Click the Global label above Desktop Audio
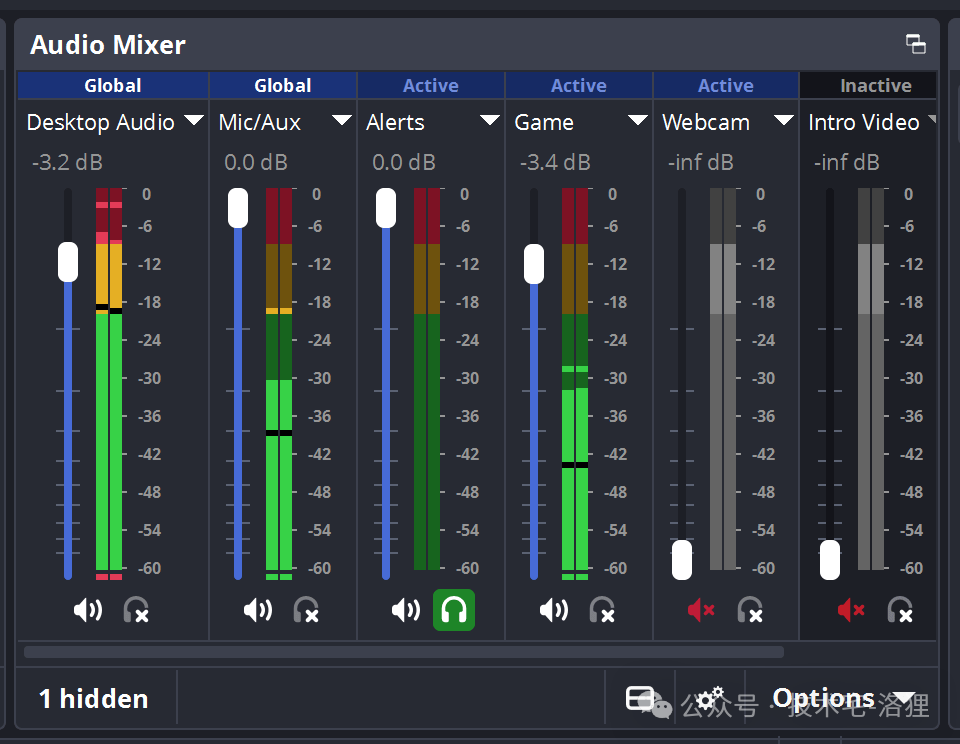Viewport: 960px width, 744px height. pyautogui.click(x=113, y=85)
